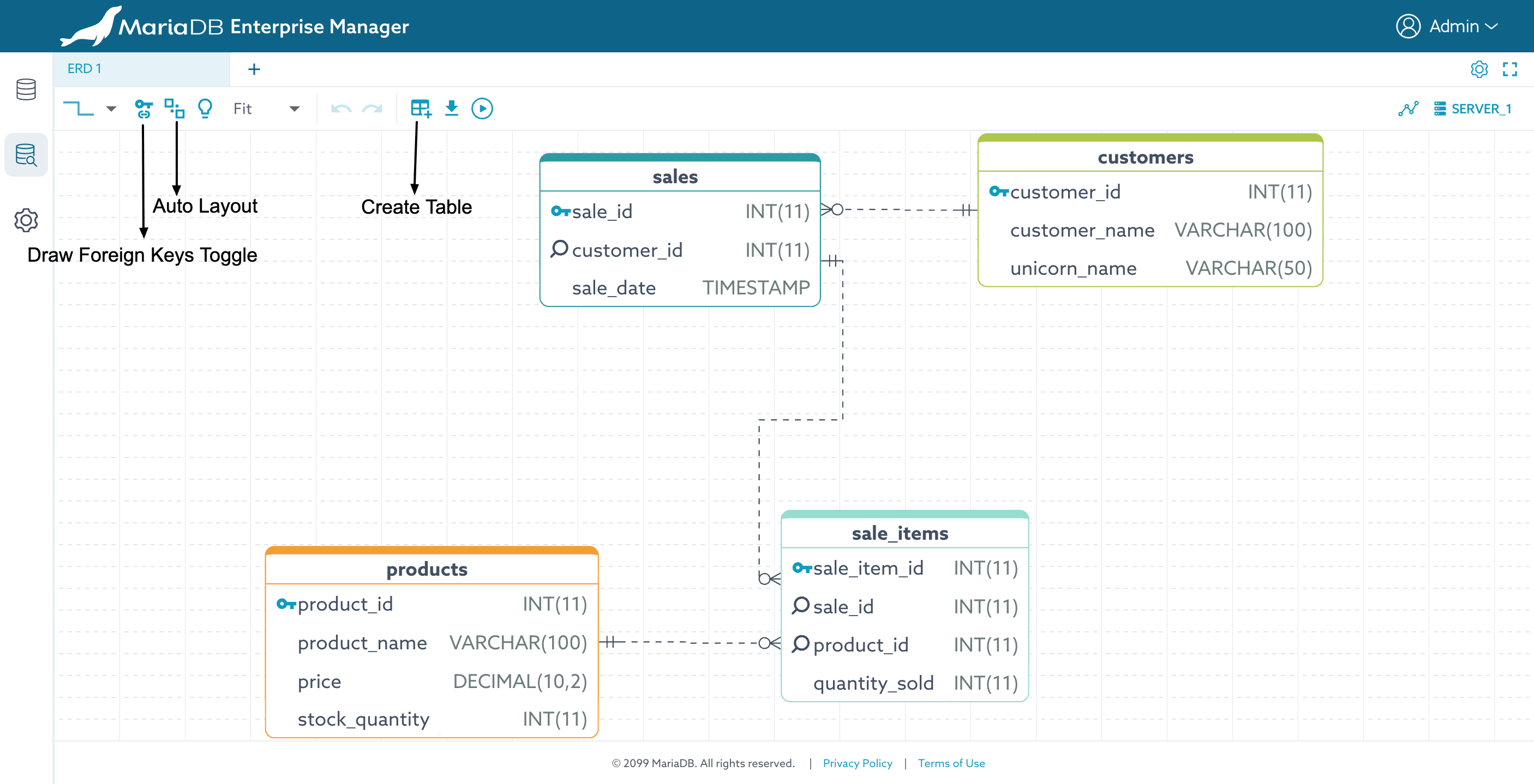Screen dimensions: 1534x784
Task: Expand the link shape dropdown arrow
Action: coord(111,108)
